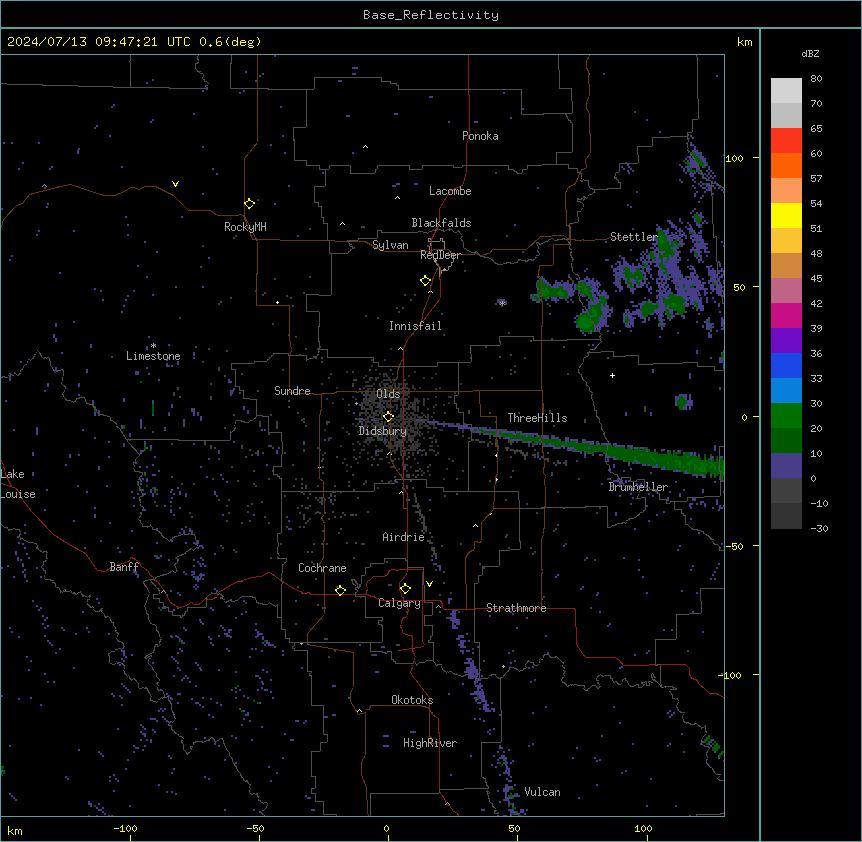
Task: Click the yellow diamond marker above RockyMH
Action: 249,203
